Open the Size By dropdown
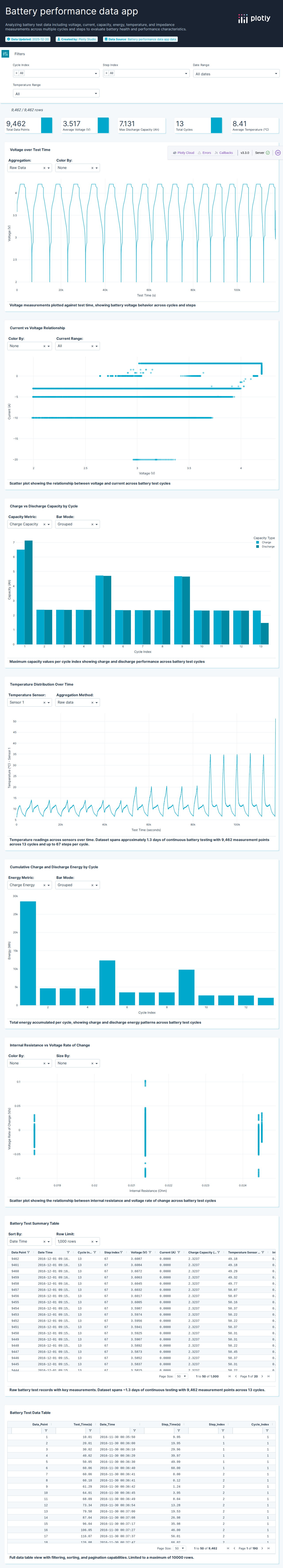This screenshot has height=1568, width=283. coord(78,1063)
